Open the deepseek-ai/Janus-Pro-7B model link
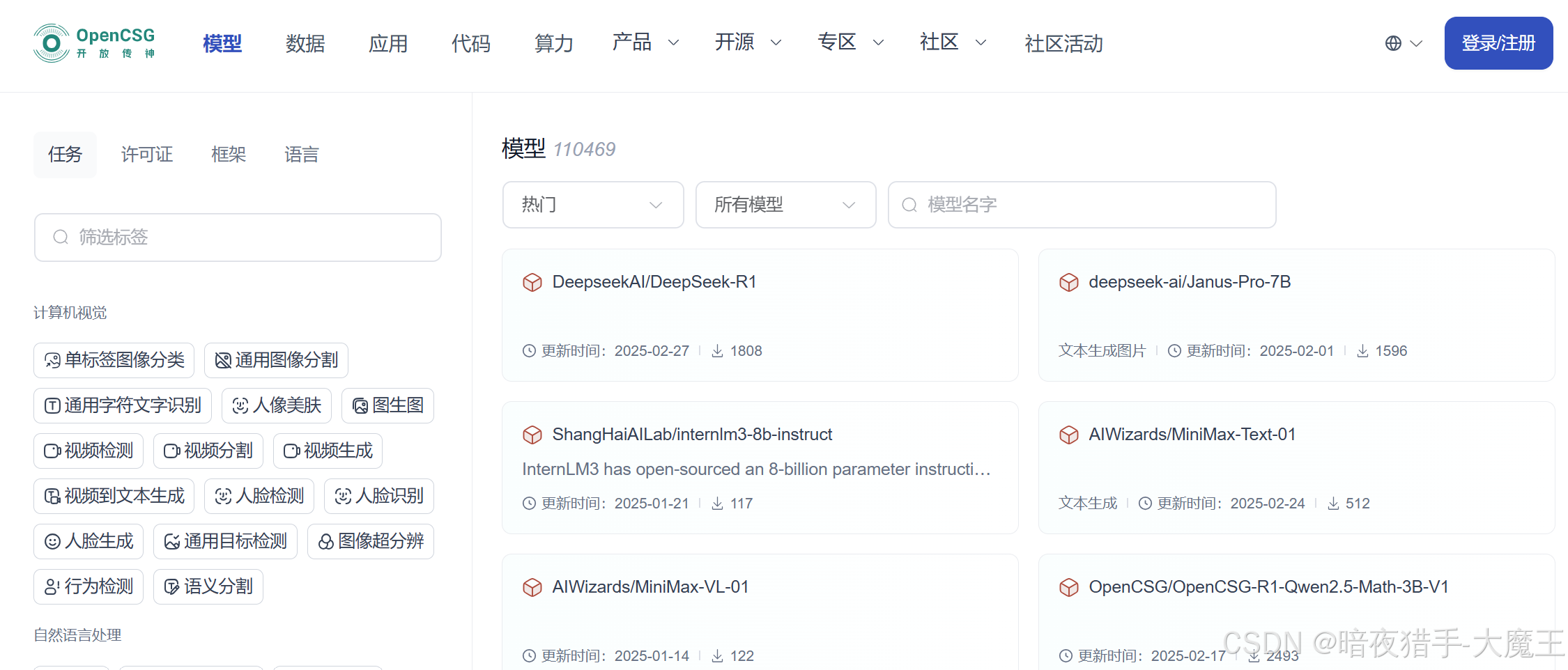This screenshot has width=1568, height=670. (1190, 282)
